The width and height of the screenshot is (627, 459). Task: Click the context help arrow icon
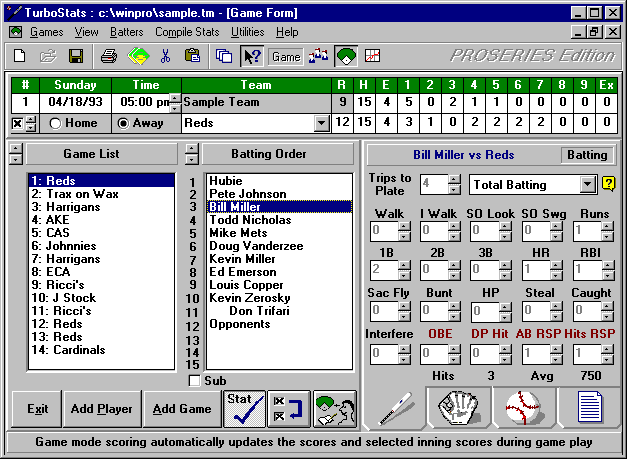tap(251, 56)
